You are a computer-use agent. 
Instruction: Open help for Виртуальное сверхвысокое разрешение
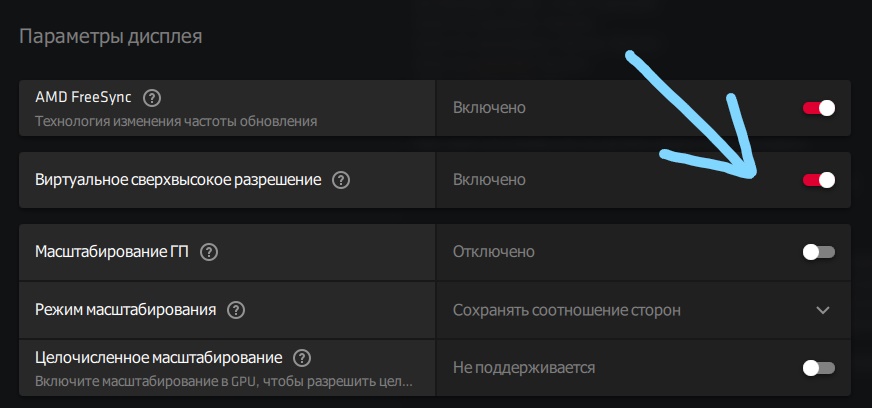(341, 181)
